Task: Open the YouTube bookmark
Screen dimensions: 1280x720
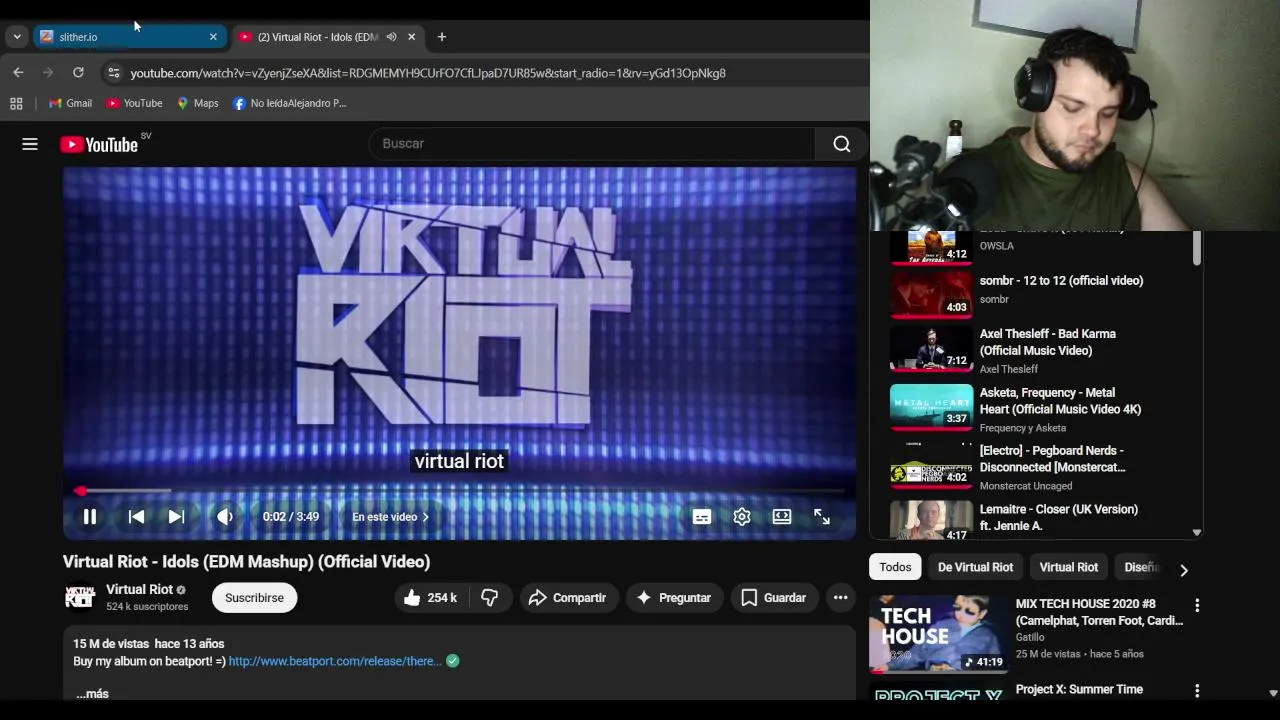Action: click(134, 103)
